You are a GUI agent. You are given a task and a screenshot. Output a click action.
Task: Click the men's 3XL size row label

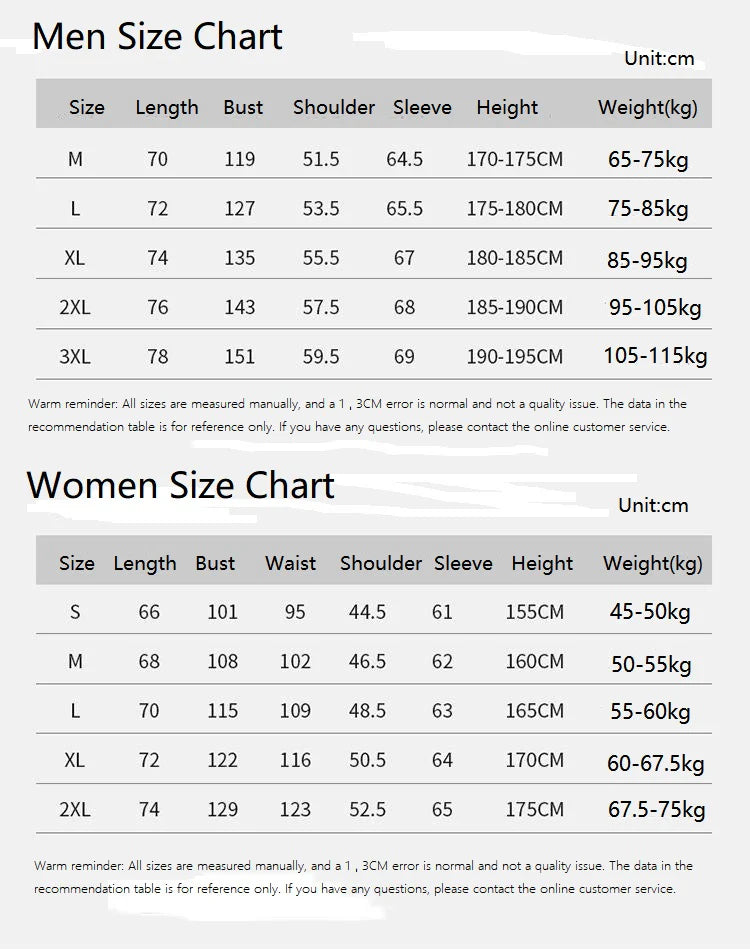coord(75,356)
